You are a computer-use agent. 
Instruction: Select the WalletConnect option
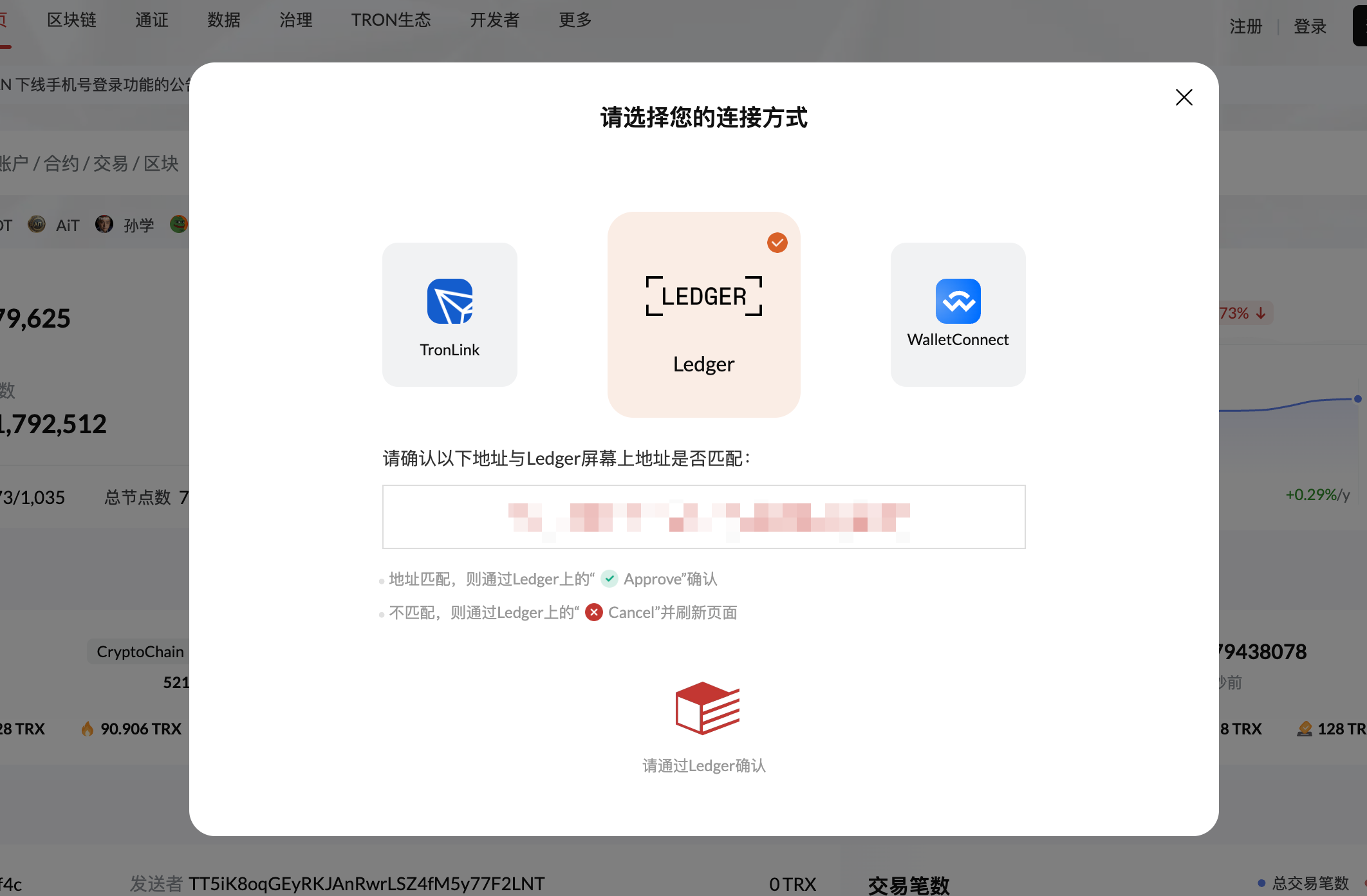tap(958, 315)
